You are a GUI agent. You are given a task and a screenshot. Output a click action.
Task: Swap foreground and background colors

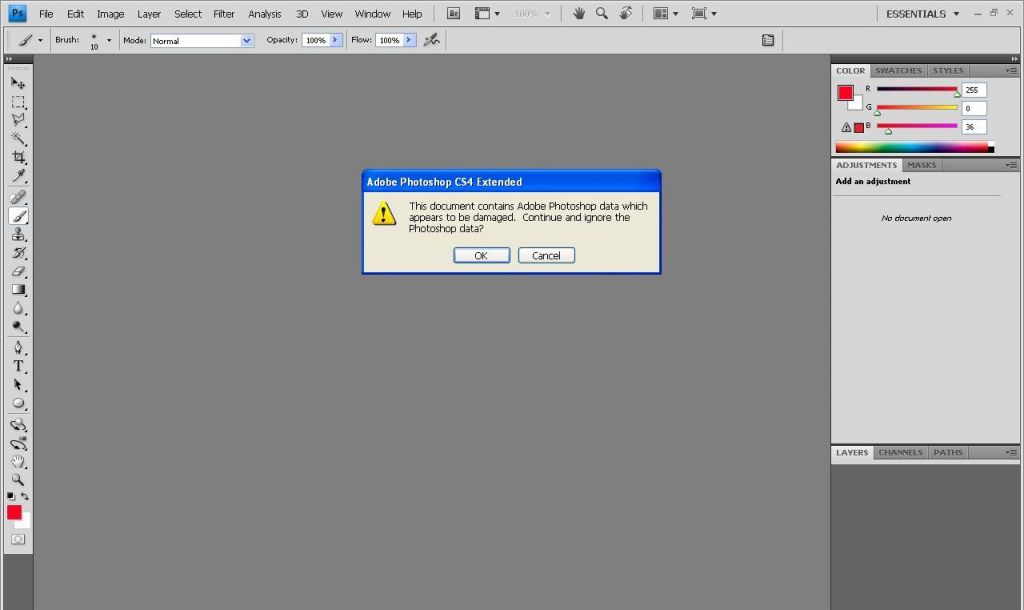[25, 496]
